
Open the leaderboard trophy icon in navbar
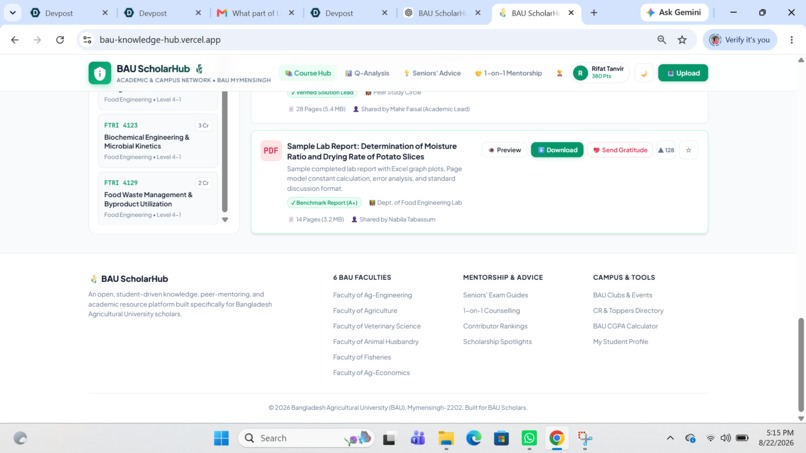(559, 73)
